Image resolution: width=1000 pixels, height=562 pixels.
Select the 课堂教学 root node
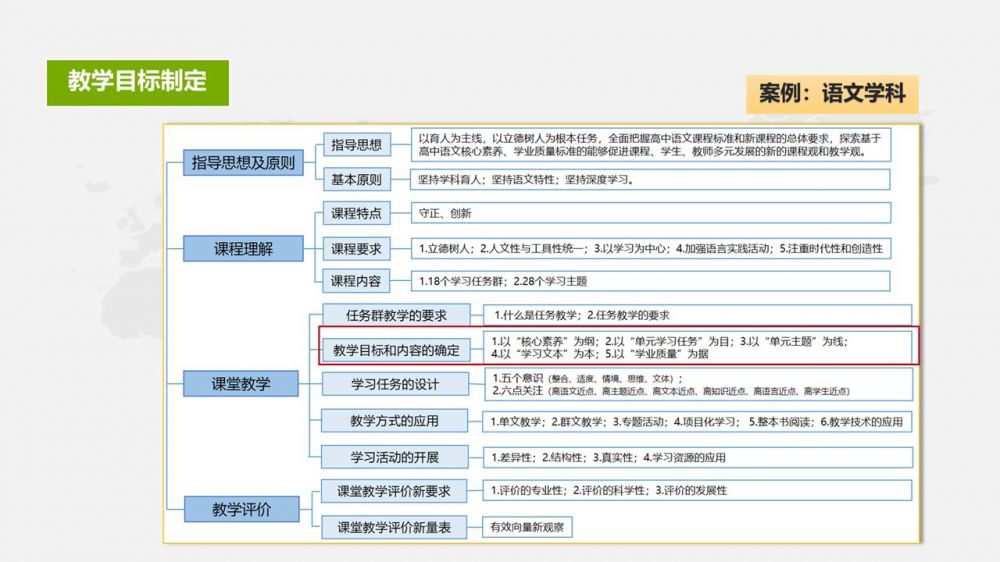[240, 383]
